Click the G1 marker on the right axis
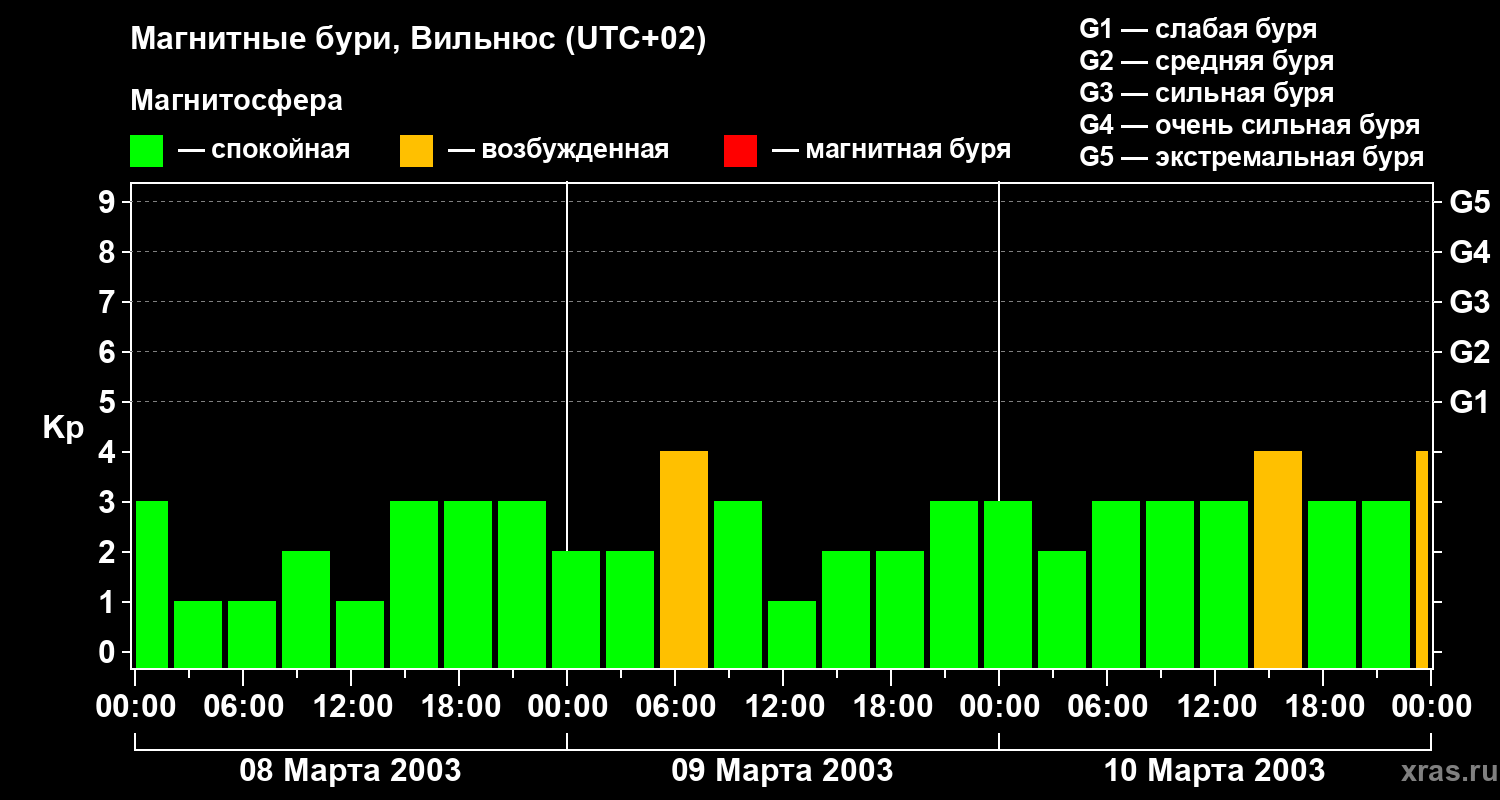The image size is (1500, 800). click(x=1469, y=403)
